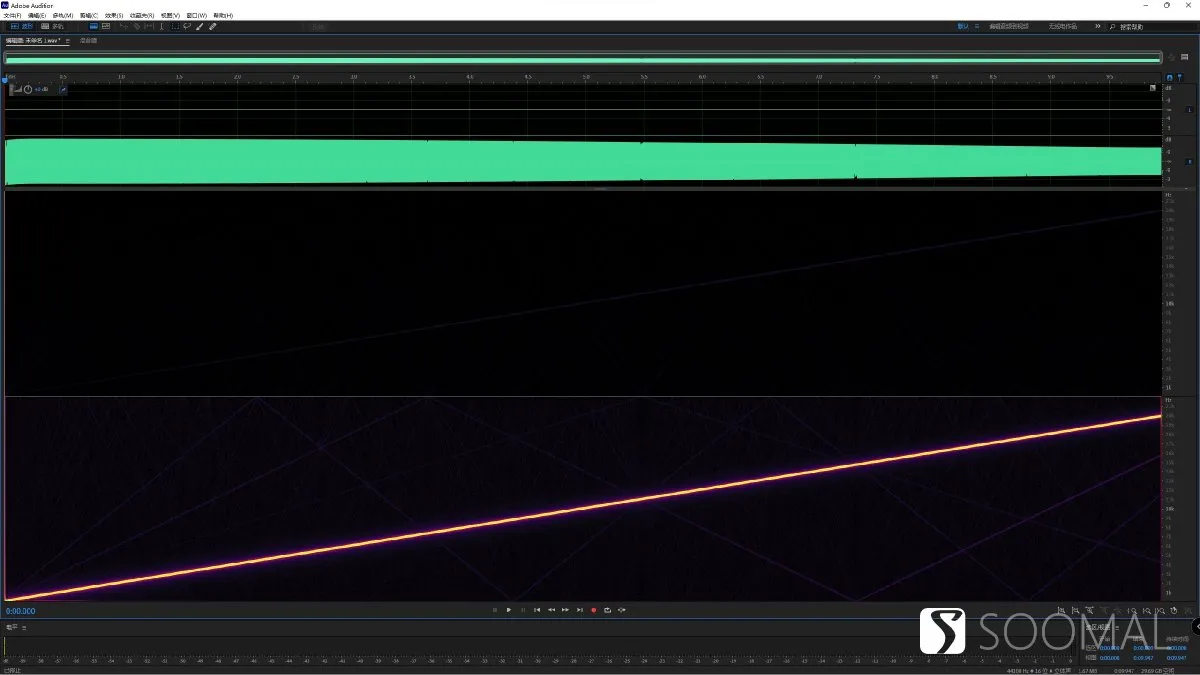This screenshot has width=1200, height=675.
Task: Open the Levels panel menu
Action: [25, 627]
